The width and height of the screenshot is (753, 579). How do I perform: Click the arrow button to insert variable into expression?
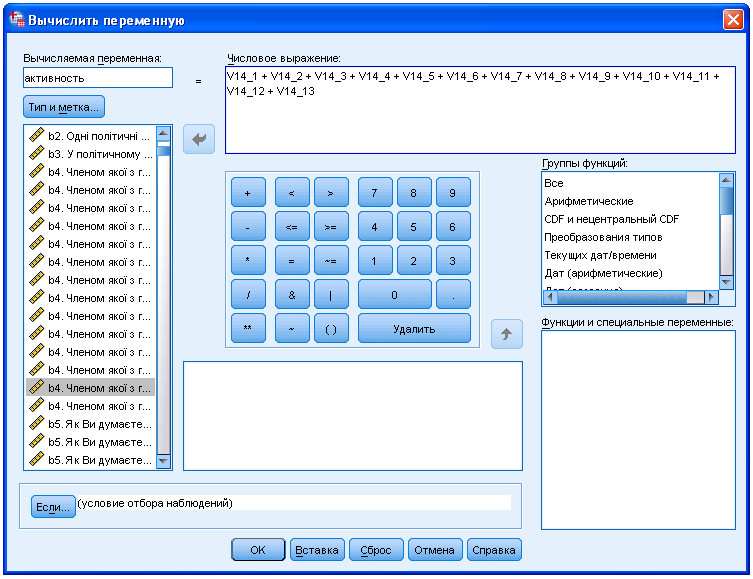199,140
